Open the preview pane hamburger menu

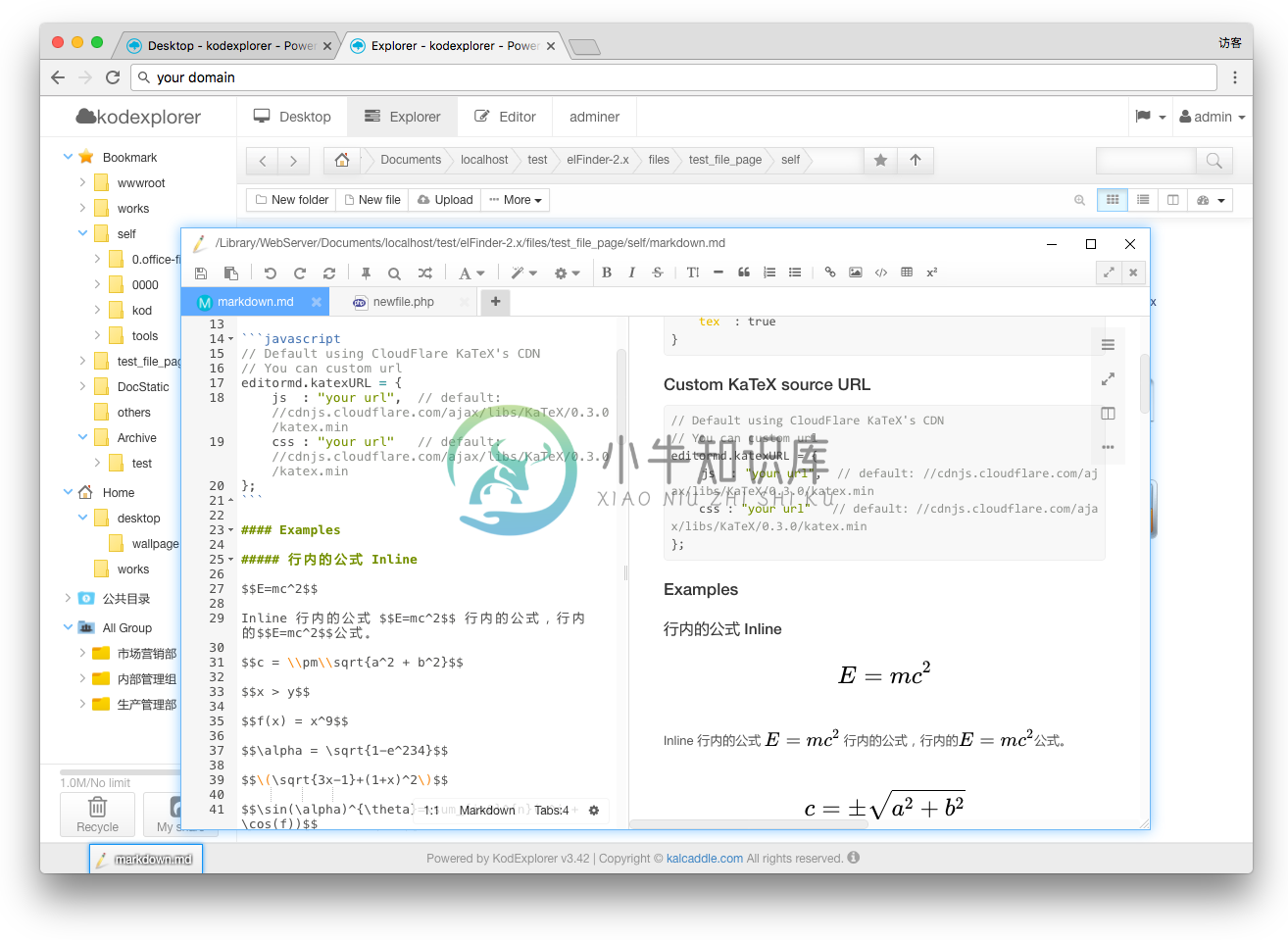point(1108,344)
